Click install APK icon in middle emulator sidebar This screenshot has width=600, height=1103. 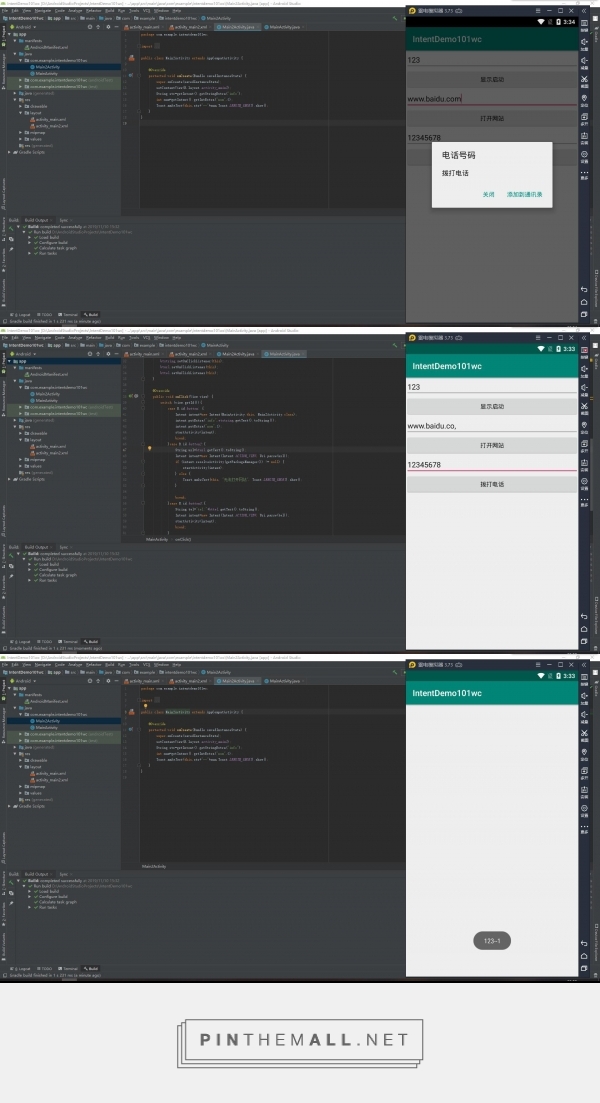(585, 463)
